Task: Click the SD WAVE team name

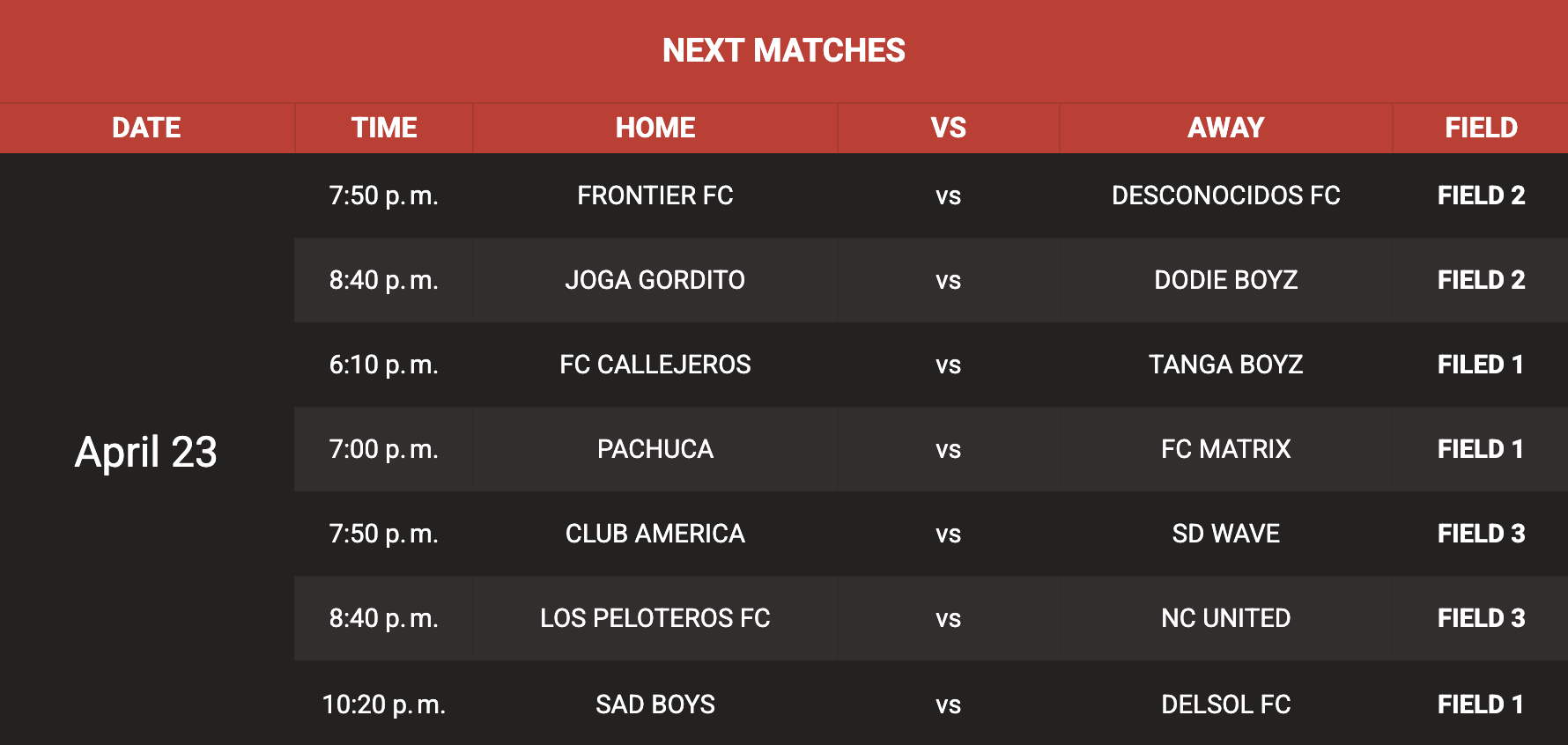Action: (1225, 534)
